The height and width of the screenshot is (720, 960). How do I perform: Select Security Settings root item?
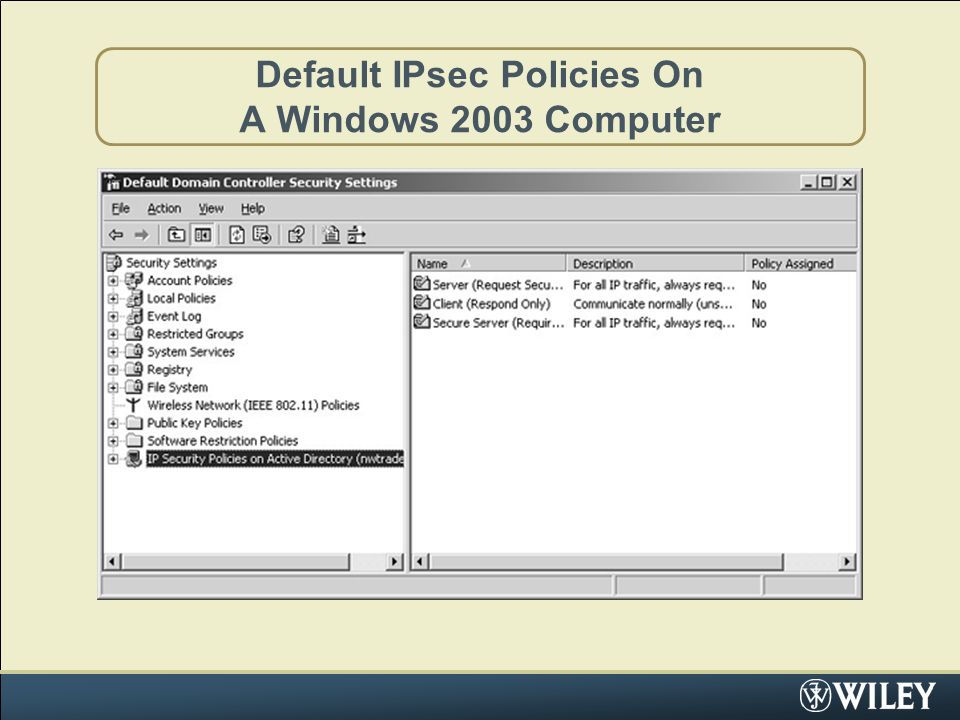[171, 263]
